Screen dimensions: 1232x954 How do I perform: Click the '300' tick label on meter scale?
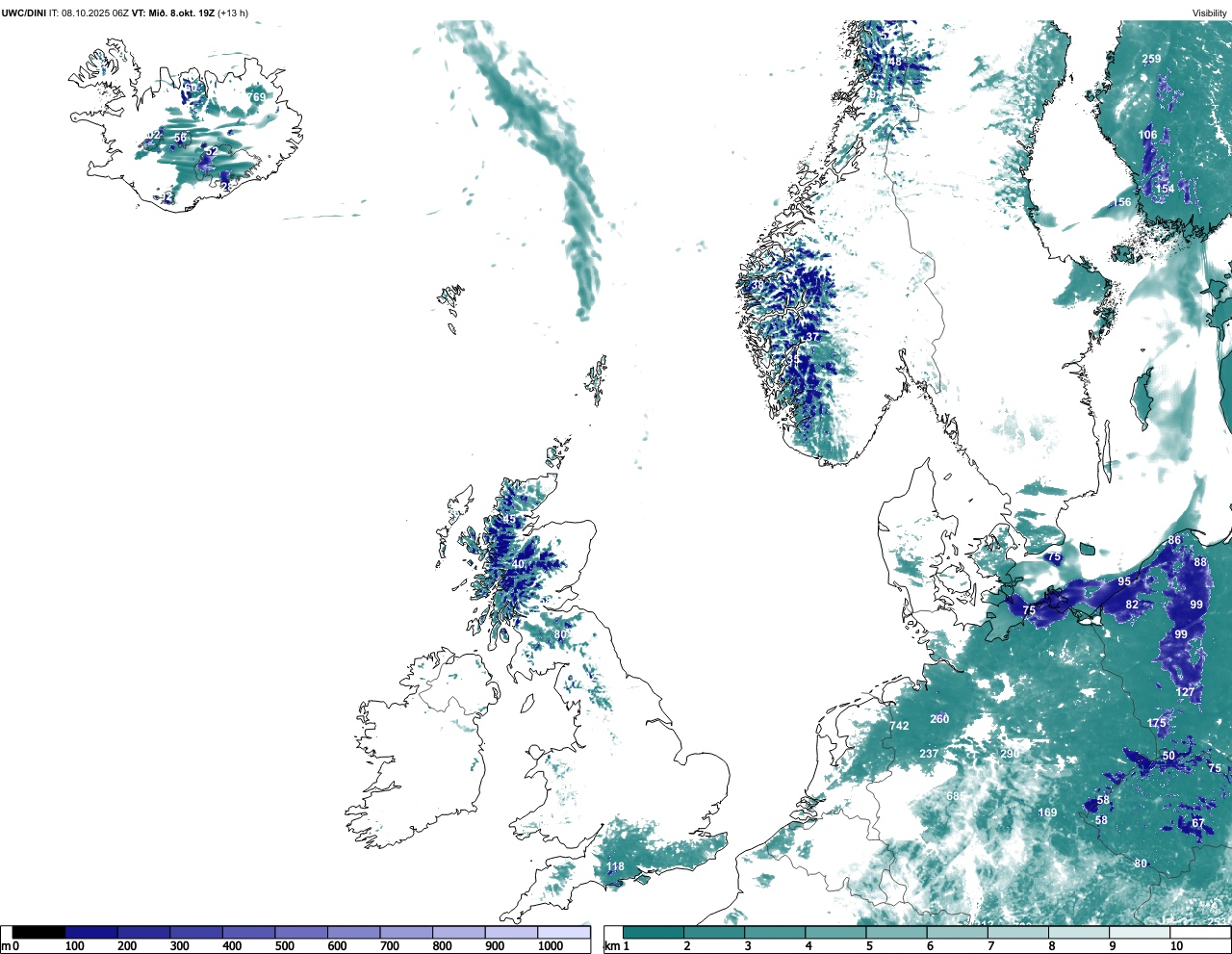(x=179, y=946)
